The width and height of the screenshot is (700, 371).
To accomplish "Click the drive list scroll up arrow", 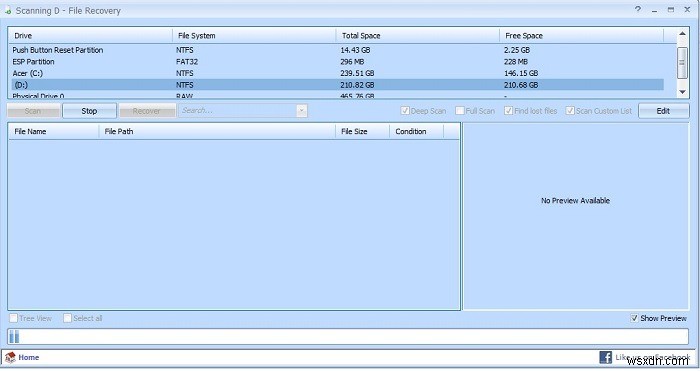I will pyautogui.click(x=682, y=34).
